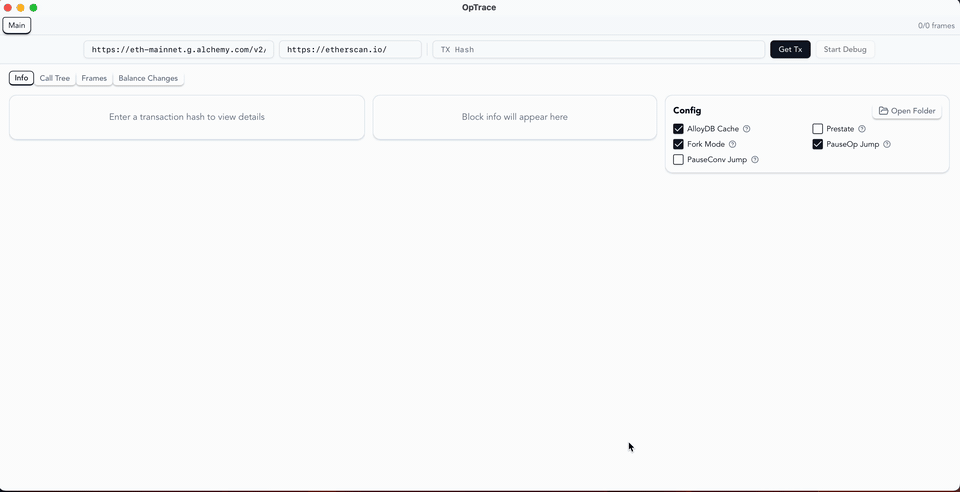Viewport: 960px width, 492px height.
Task: Focus the TX Hash input field
Action: click(x=598, y=49)
